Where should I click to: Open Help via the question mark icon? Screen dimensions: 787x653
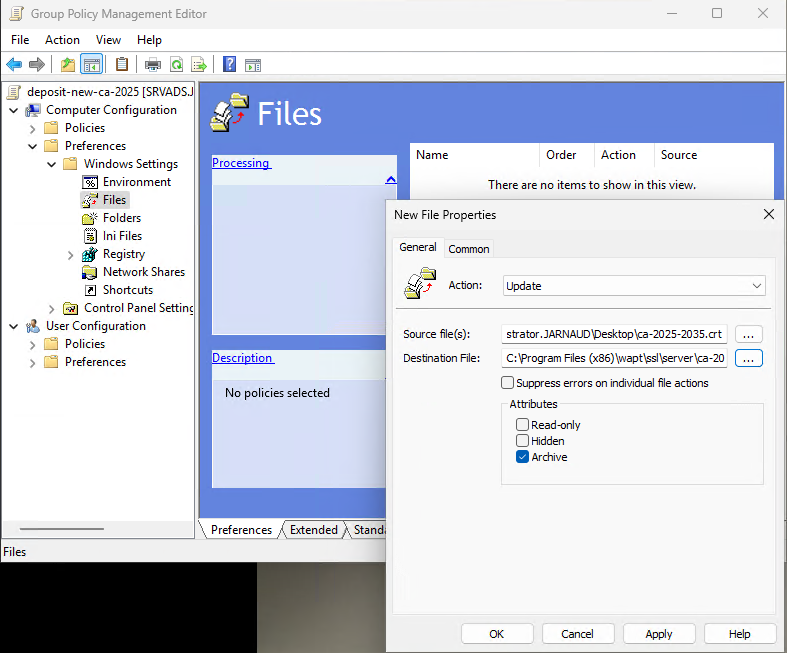pyautogui.click(x=229, y=65)
